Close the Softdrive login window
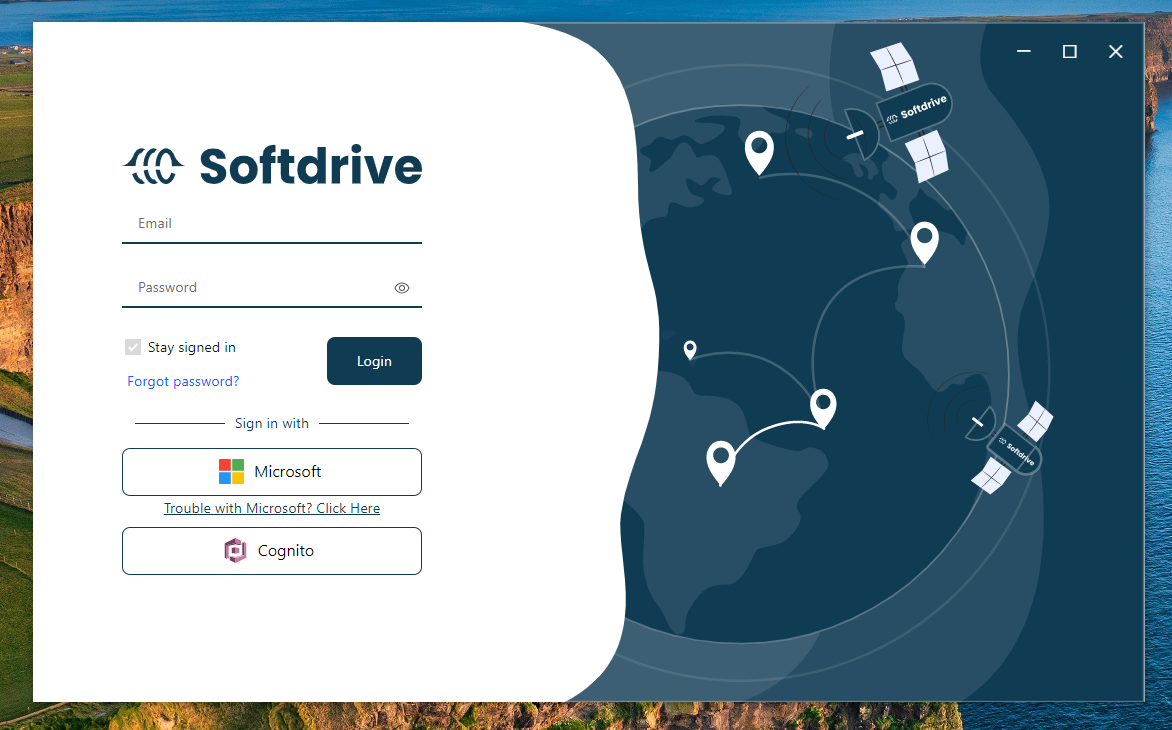 click(1115, 51)
